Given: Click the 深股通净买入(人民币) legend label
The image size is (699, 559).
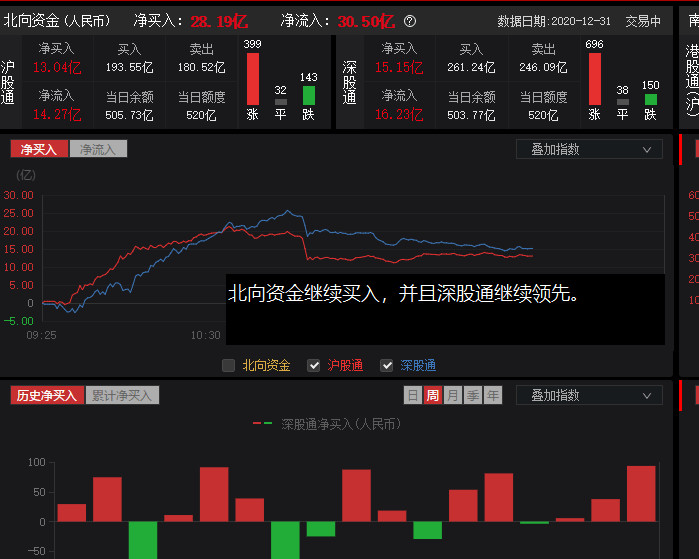Looking at the screenshot, I should coord(341,424).
